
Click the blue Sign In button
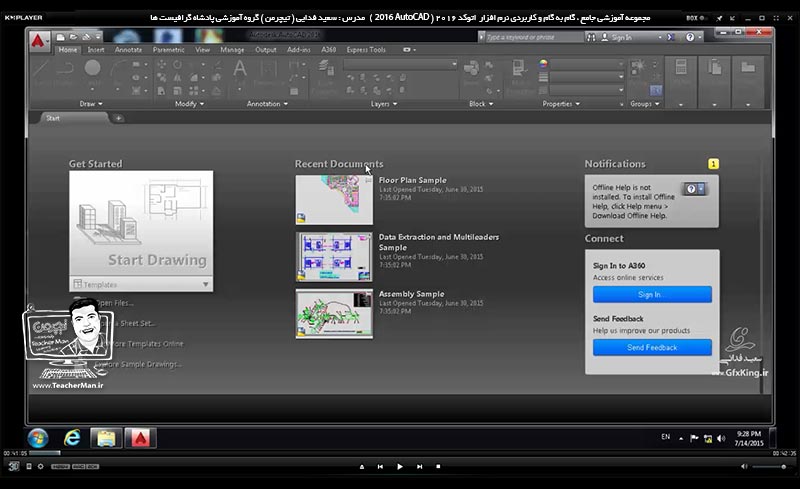coord(652,294)
